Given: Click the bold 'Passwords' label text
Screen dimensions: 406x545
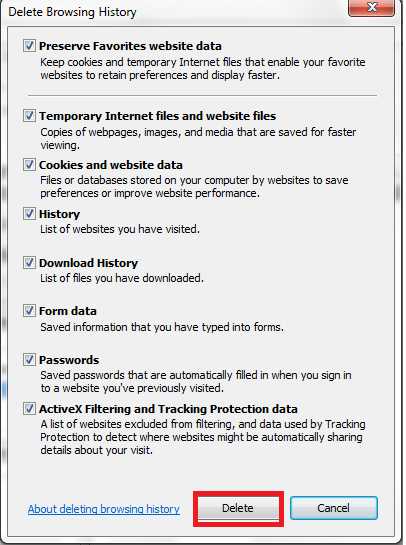Looking at the screenshot, I should [x=69, y=360].
